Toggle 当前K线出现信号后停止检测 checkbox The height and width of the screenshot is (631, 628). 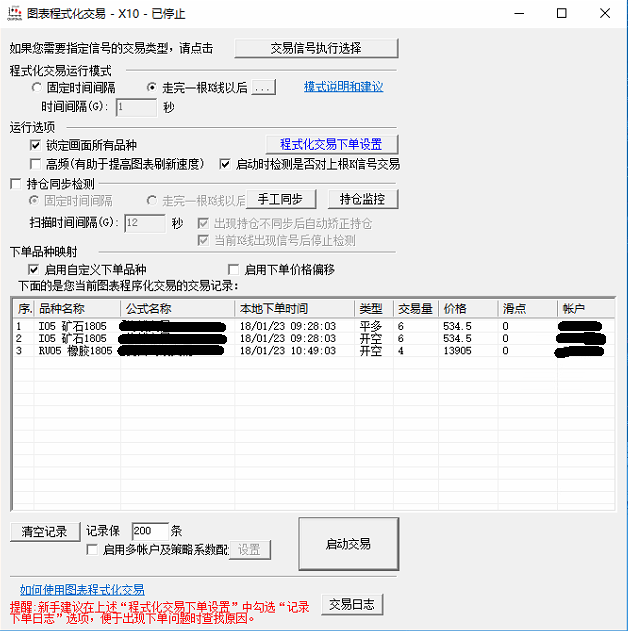[203, 241]
